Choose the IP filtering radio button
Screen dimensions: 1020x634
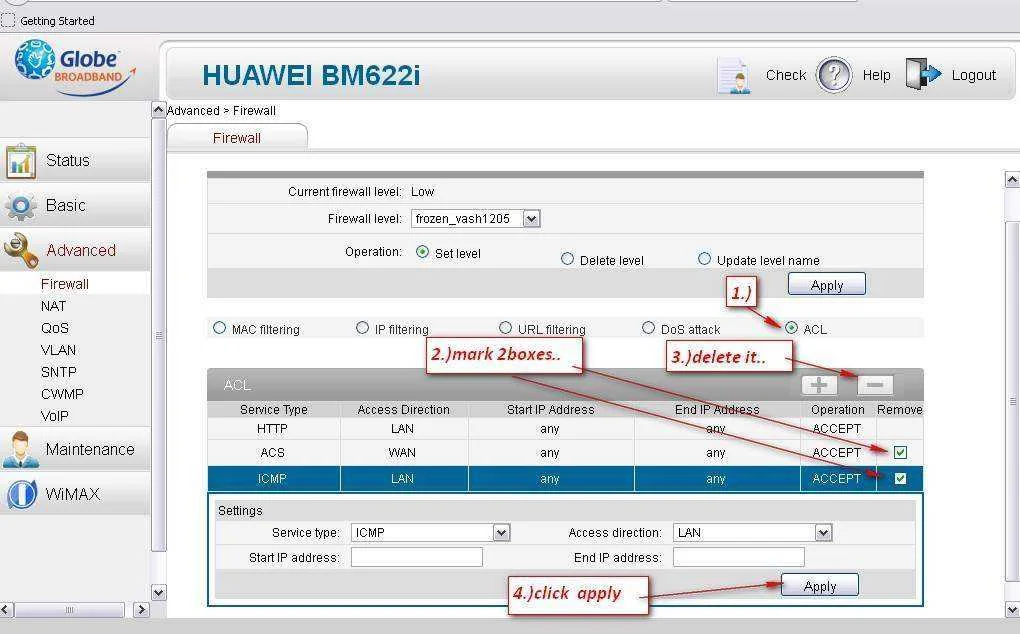362,328
